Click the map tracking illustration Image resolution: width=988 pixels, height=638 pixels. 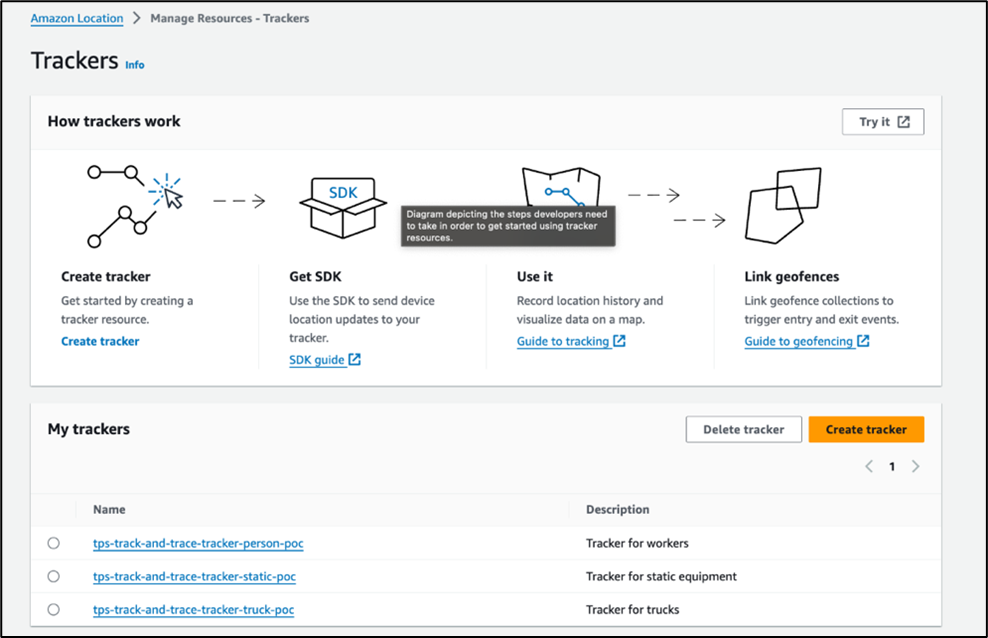[x=561, y=187]
